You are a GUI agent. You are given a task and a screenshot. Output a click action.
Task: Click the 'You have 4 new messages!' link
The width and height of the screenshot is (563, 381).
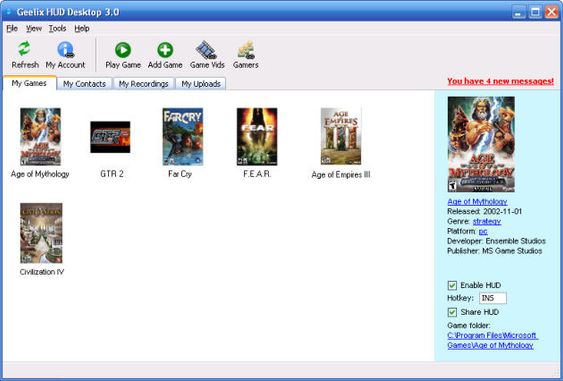[501, 81]
